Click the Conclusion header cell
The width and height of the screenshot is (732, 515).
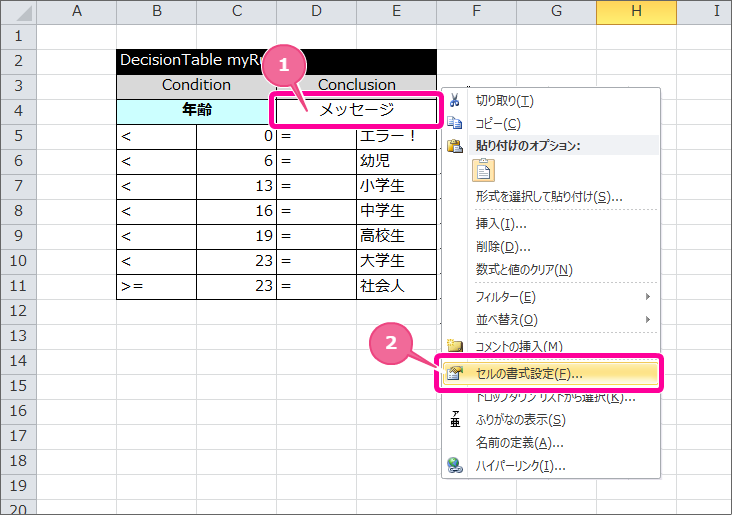[x=357, y=85]
